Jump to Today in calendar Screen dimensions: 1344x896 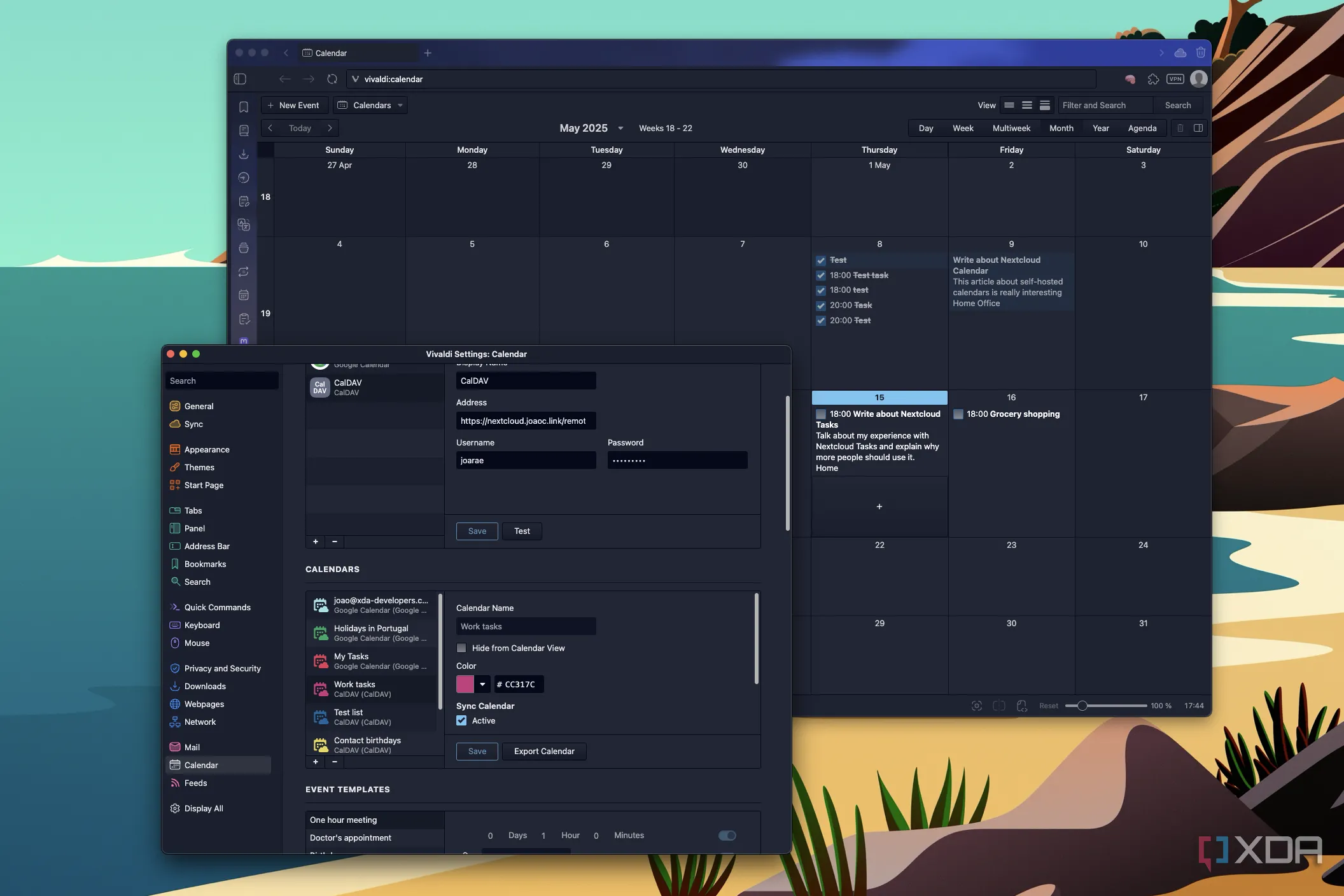tap(300, 128)
